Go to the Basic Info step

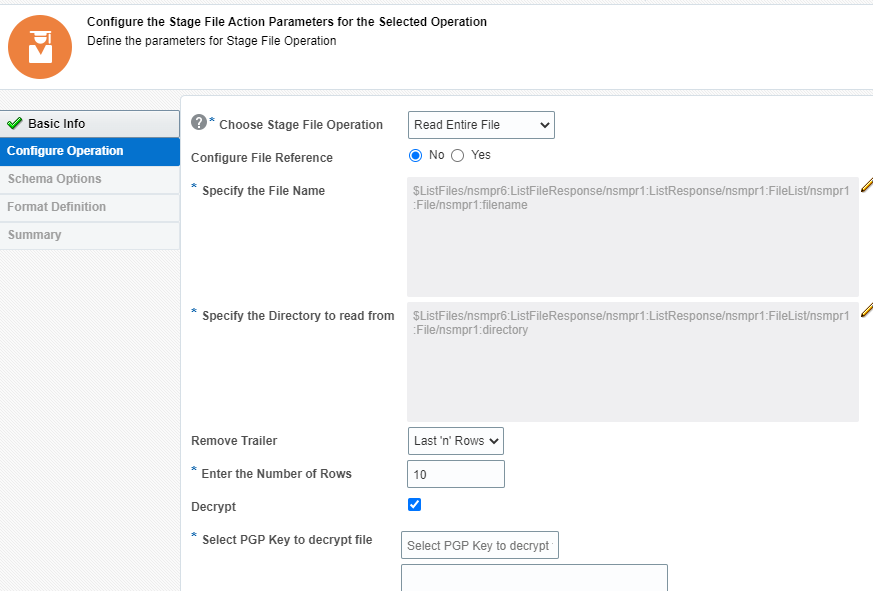pyautogui.click(x=90, y=124)
